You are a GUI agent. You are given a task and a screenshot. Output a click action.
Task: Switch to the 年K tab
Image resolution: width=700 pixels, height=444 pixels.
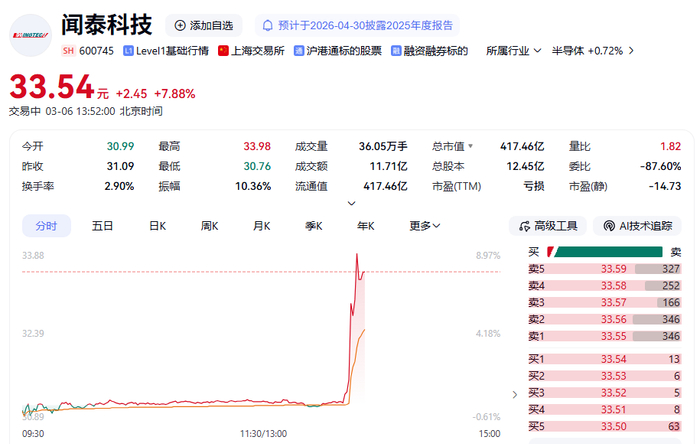point(366,226)
